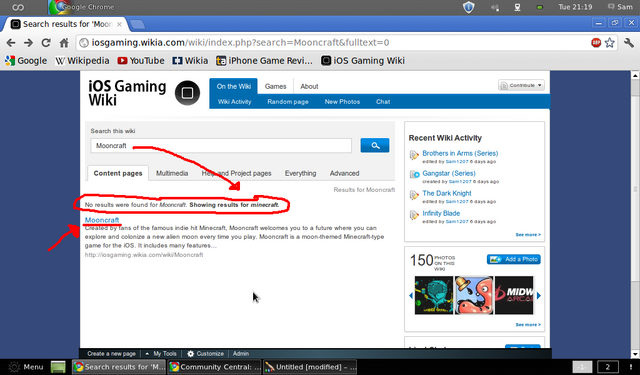Switch to the Multimedia search tab
This screenshot has width=640, height=375.
point(172,173)
